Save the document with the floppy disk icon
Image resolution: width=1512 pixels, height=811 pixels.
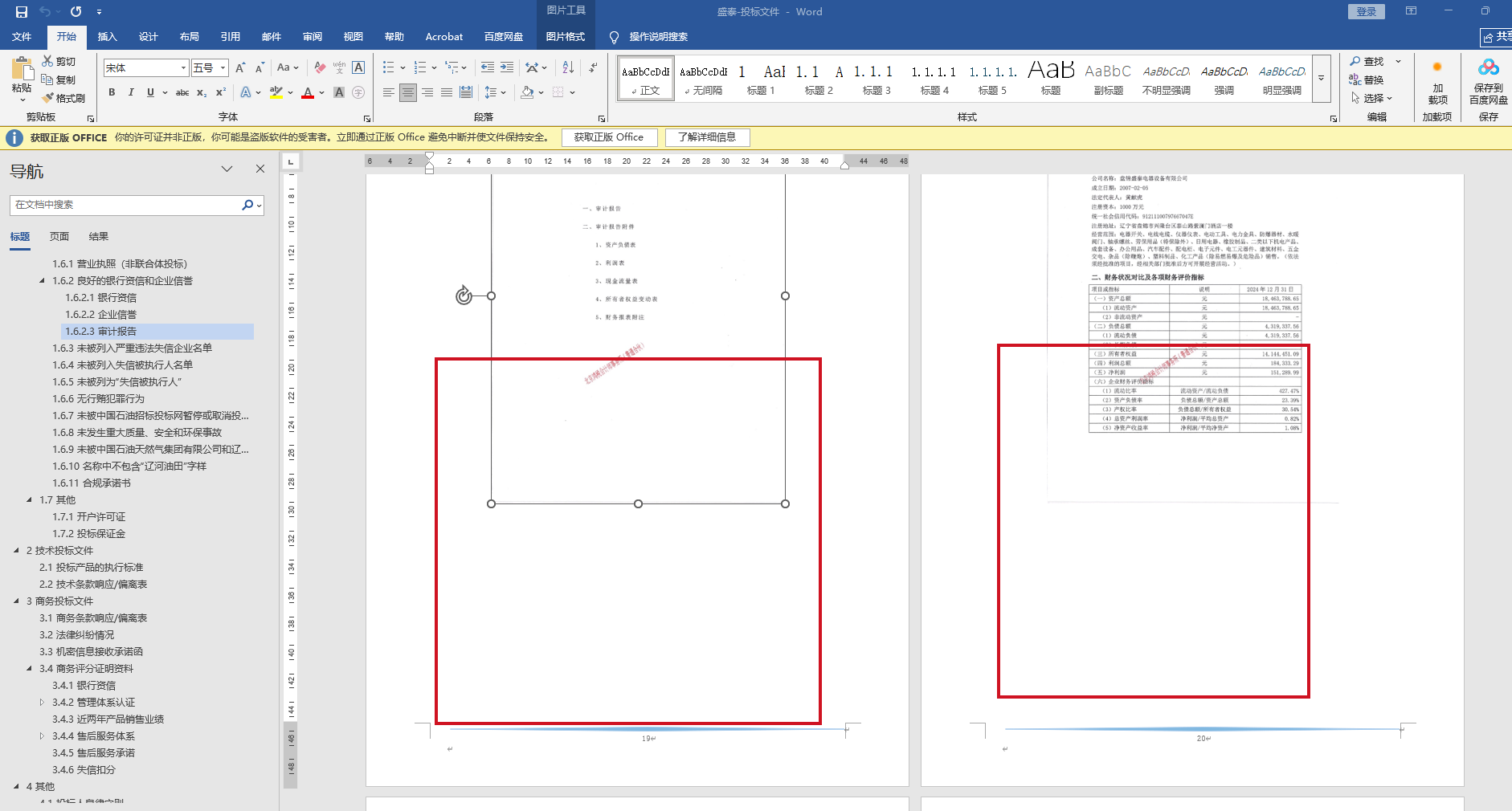pos(22,12)
